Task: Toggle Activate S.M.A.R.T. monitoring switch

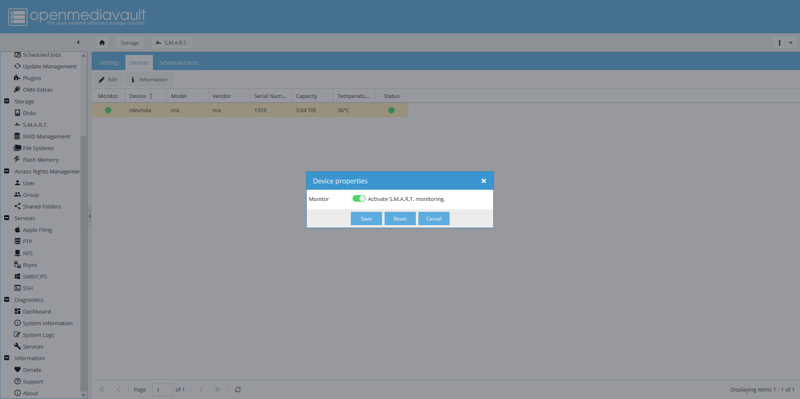Action: pos(359,198)
